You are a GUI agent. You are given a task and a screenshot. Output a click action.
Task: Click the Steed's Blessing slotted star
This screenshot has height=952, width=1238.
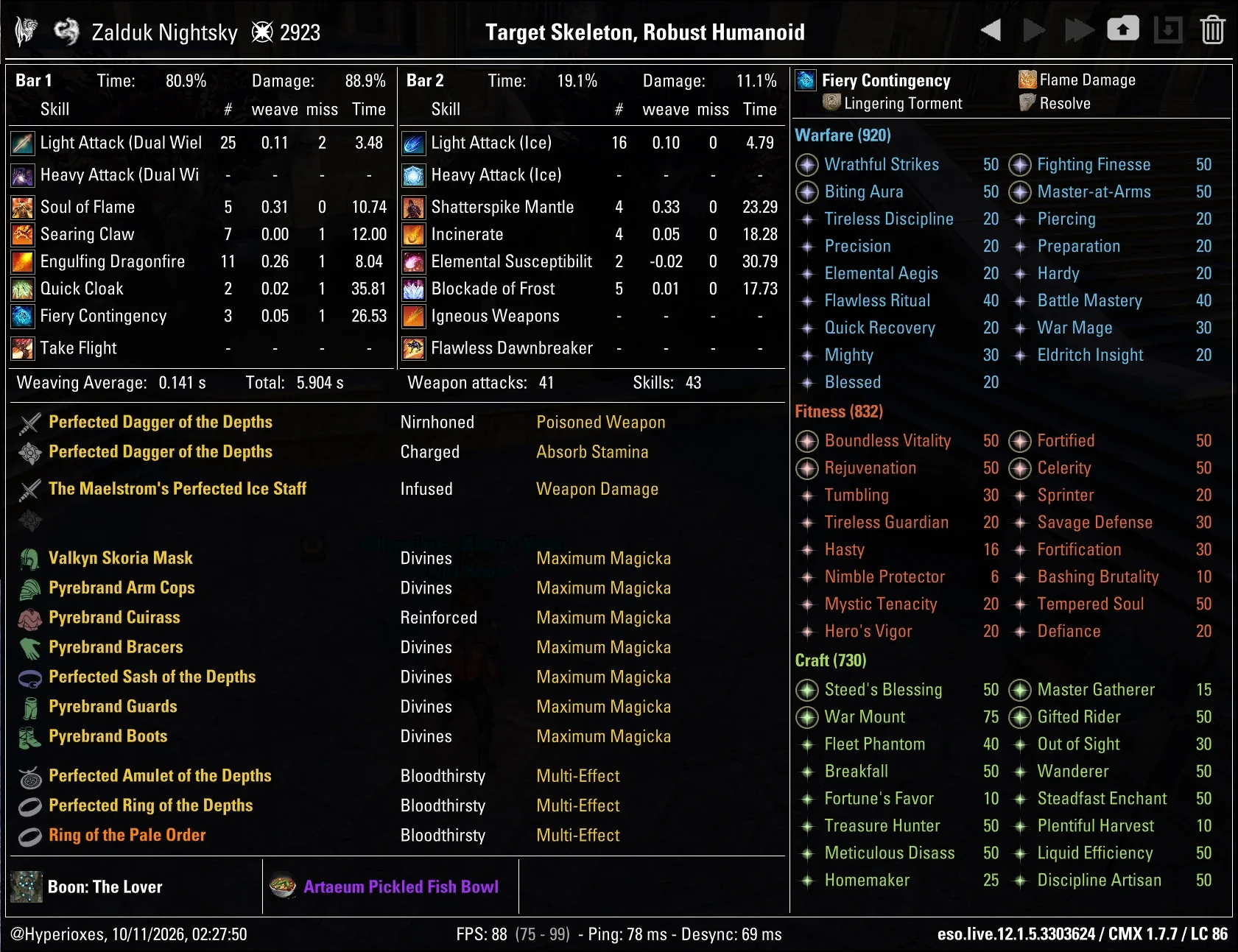tap(807, 690)
